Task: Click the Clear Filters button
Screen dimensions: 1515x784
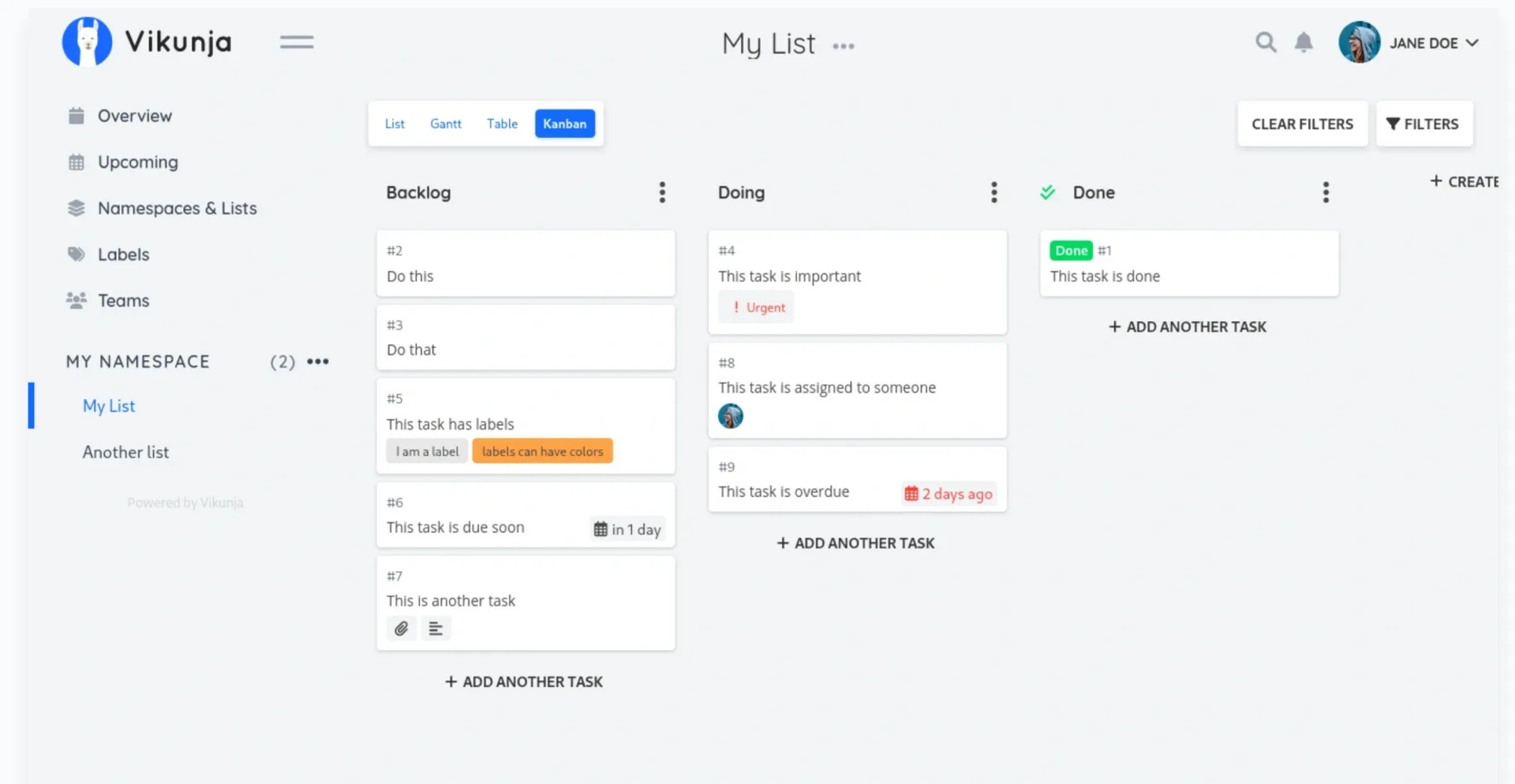Action: pos(1302,124)
